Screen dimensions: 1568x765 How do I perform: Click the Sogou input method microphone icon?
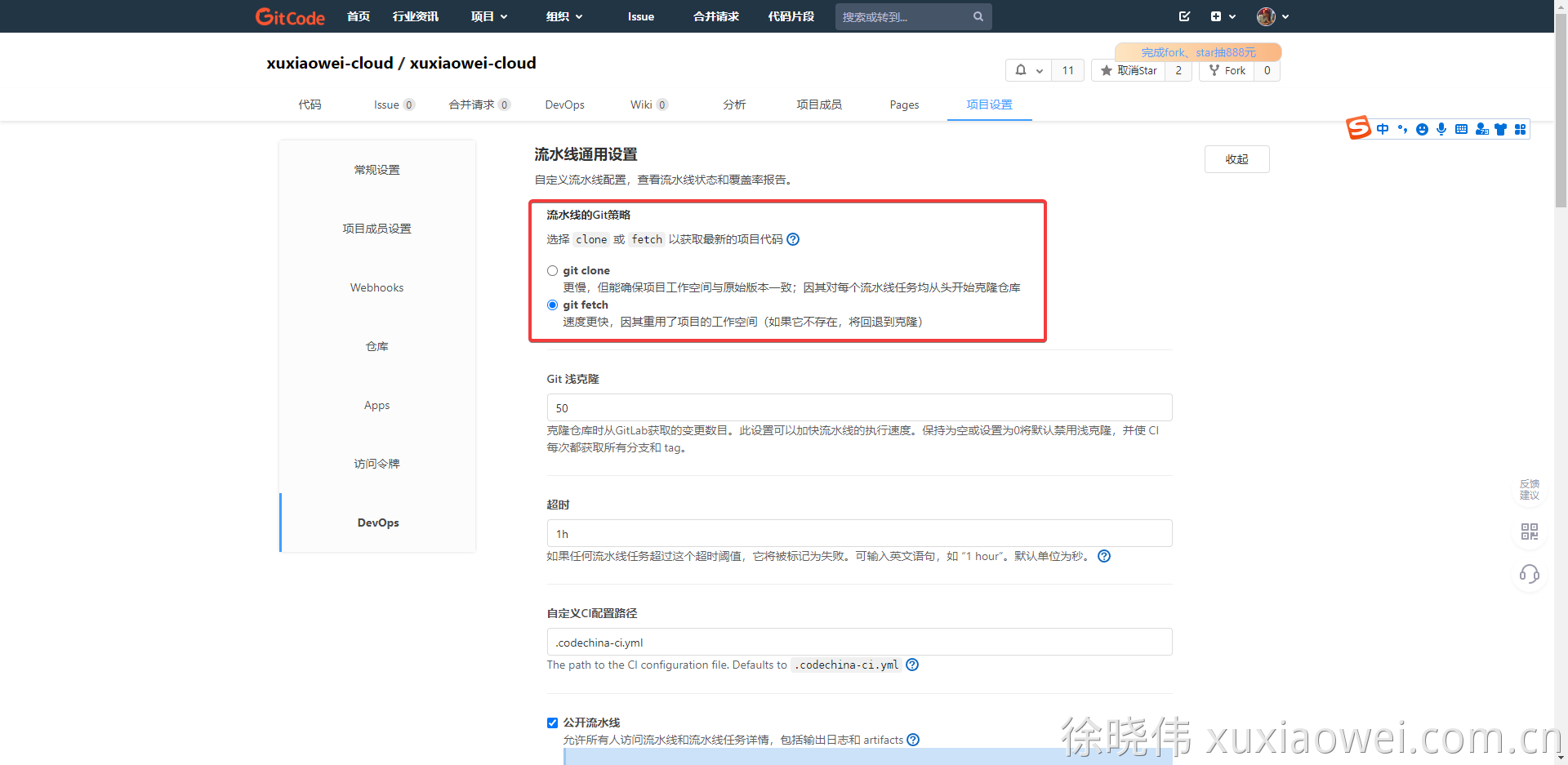[x=1441, y=129]
